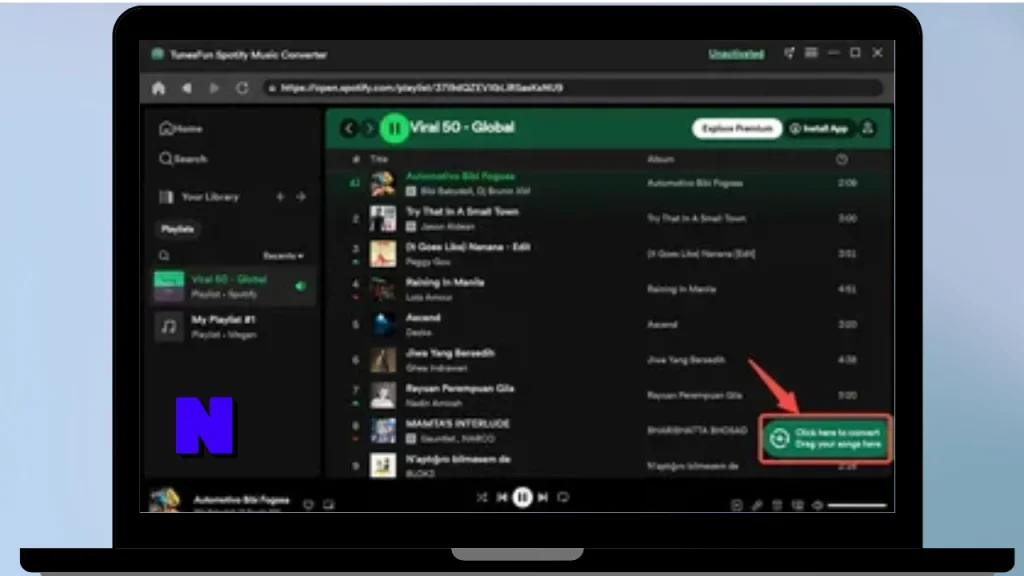Viewport: 1024px width, 576px height.
Task: Click the duration clock column header
Action: point(842,159)
